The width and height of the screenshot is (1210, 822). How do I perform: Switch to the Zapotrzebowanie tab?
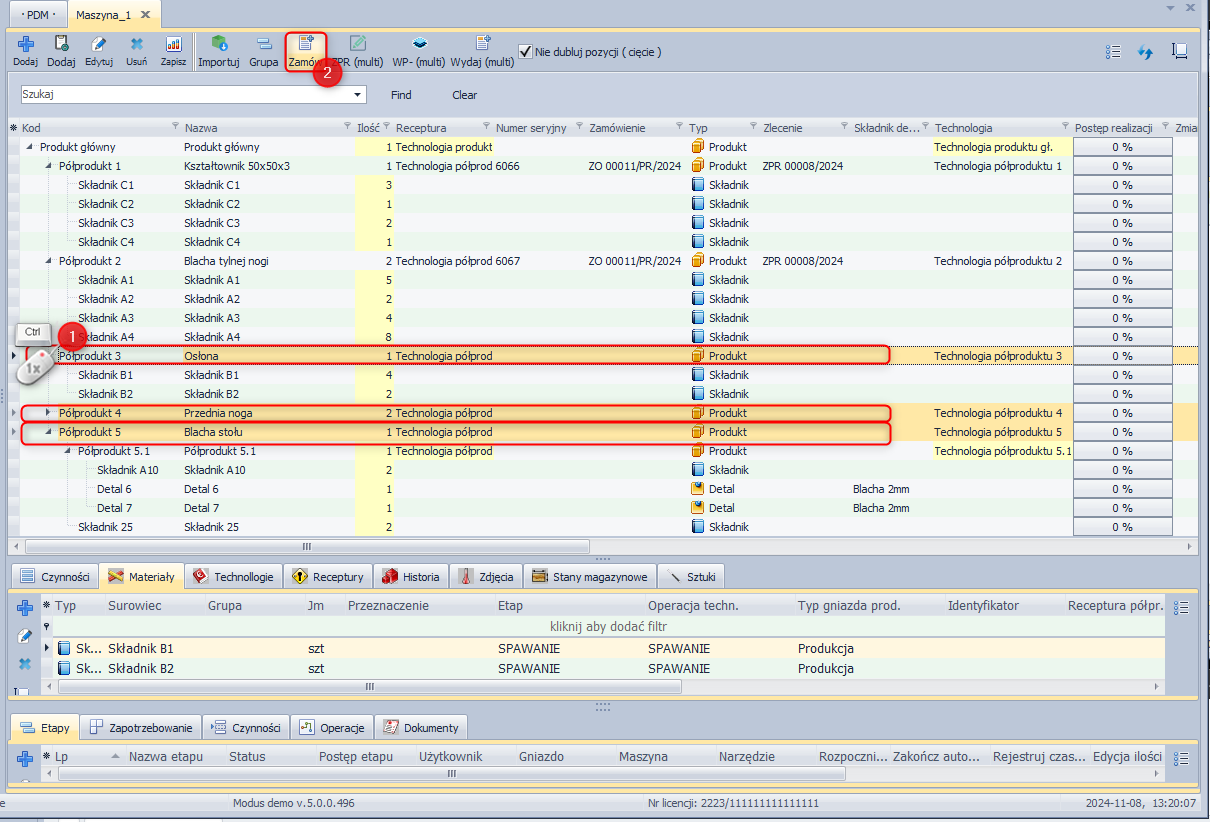[142, 727]
